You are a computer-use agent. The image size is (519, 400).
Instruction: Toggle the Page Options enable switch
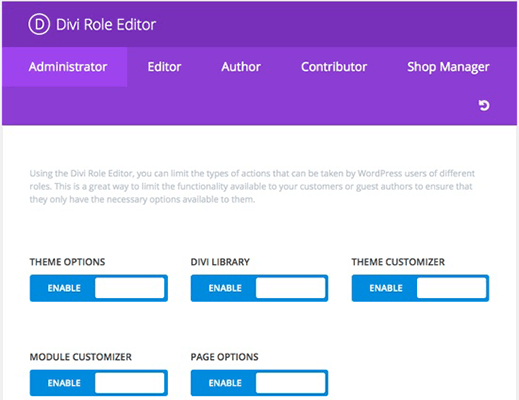[x=259, y=383]
